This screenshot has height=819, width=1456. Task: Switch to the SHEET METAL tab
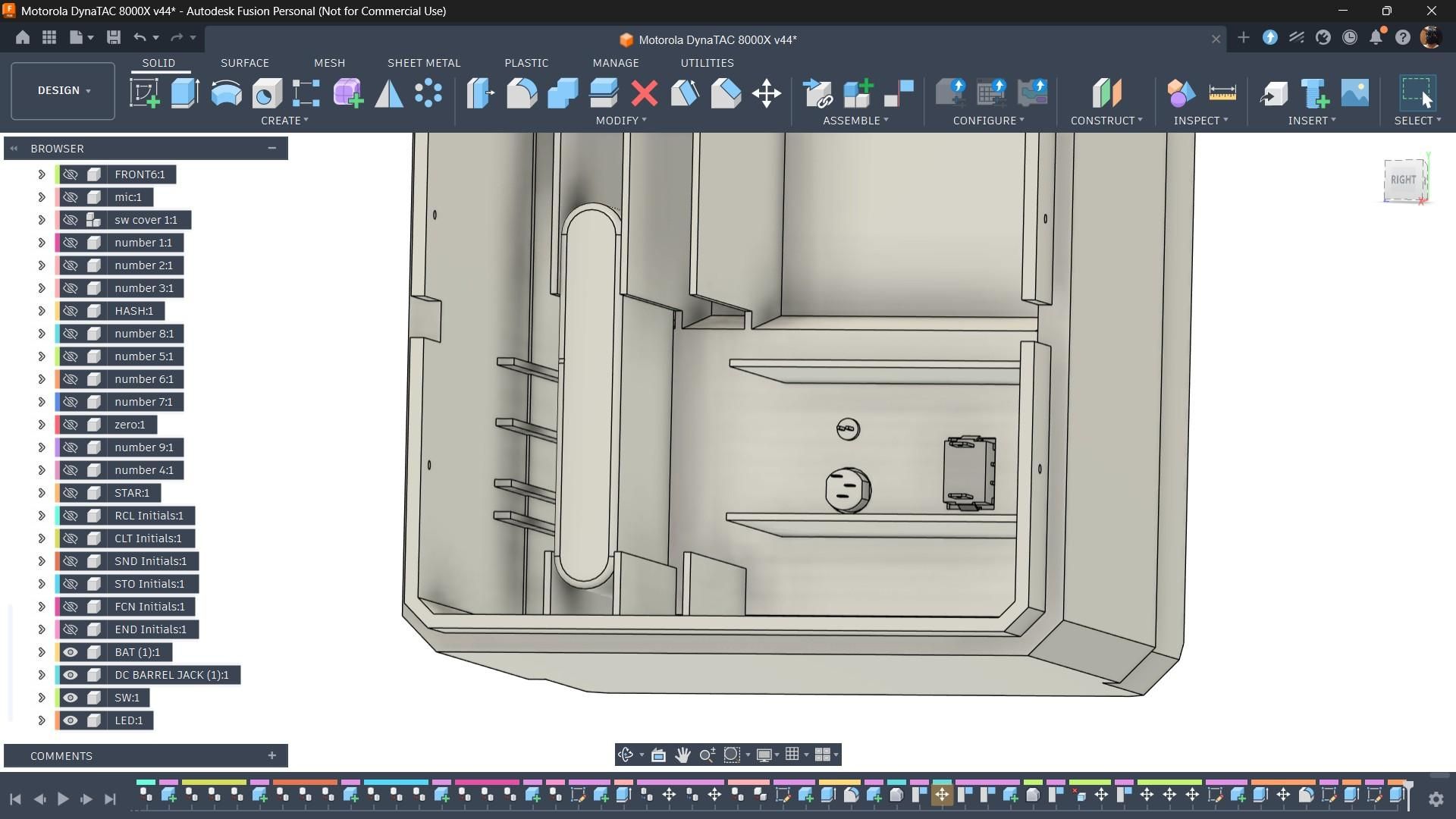[424, 63]
